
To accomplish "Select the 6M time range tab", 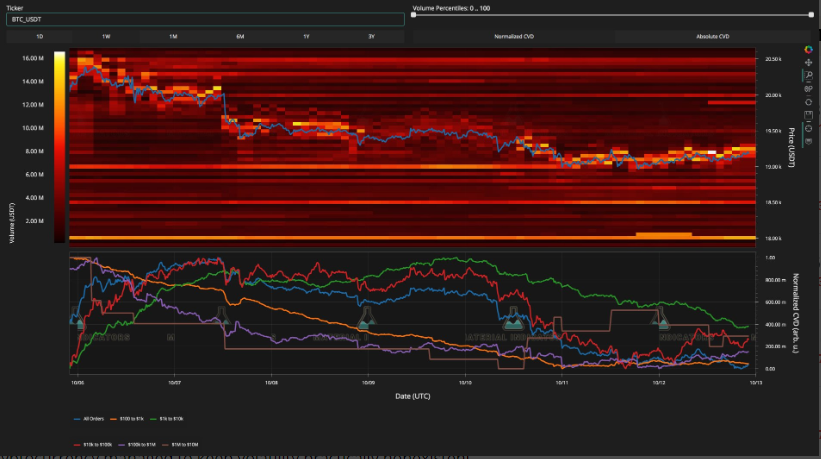I will [240, 37].
